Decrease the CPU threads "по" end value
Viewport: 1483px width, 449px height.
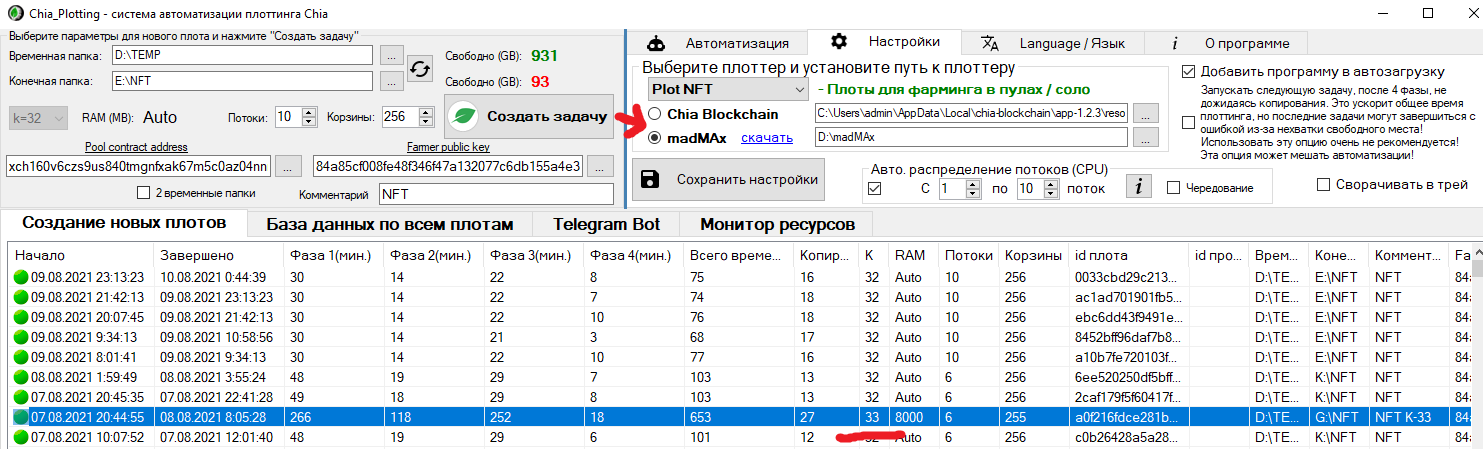[1053, 193]
